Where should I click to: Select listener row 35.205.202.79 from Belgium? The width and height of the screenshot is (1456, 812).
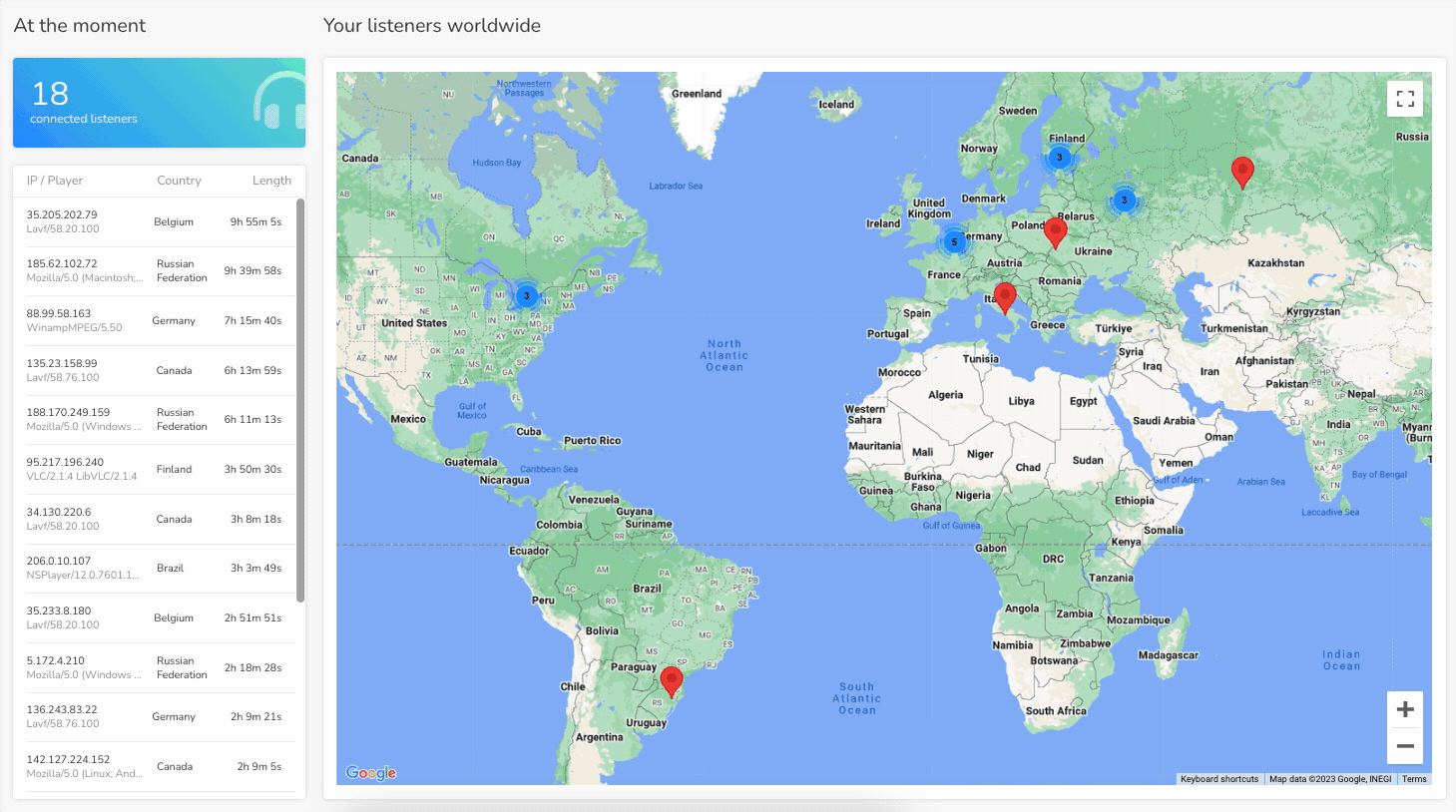[x=155, y=221]
